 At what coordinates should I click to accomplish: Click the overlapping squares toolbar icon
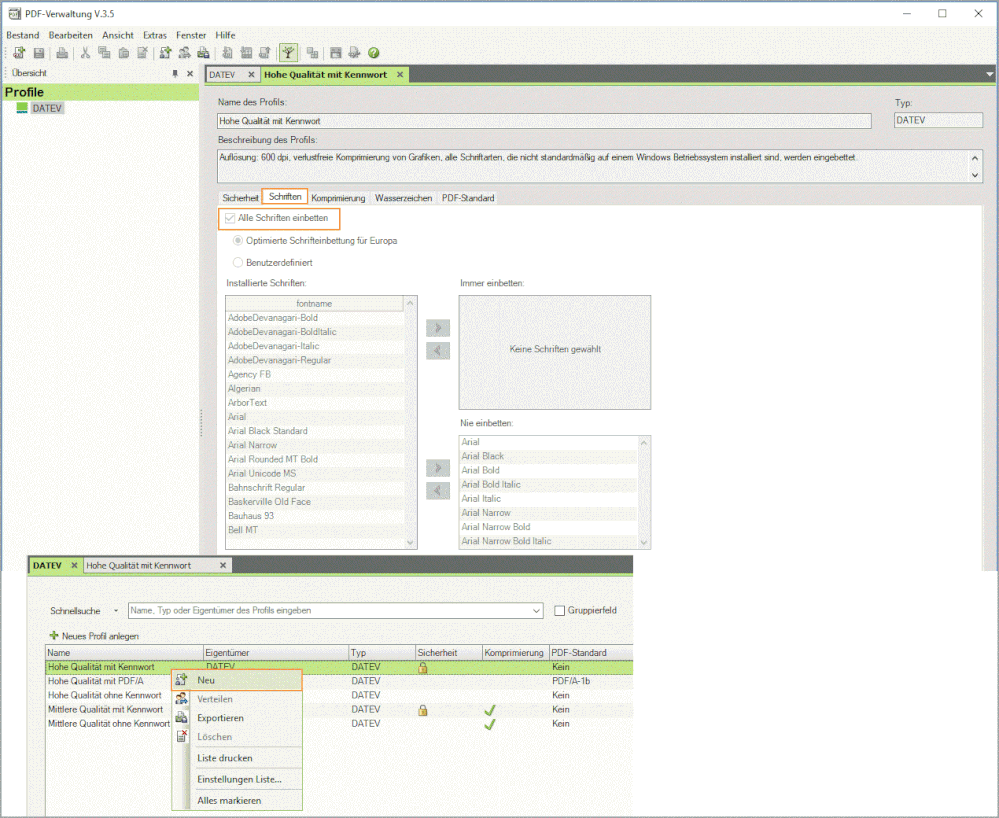coord(312,53)
